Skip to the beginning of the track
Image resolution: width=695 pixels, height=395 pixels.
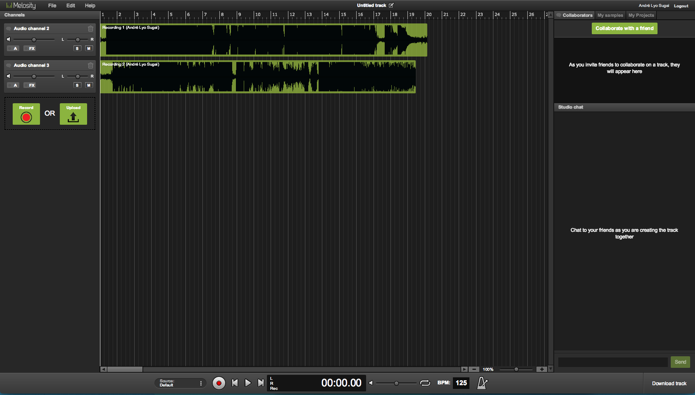235,383
